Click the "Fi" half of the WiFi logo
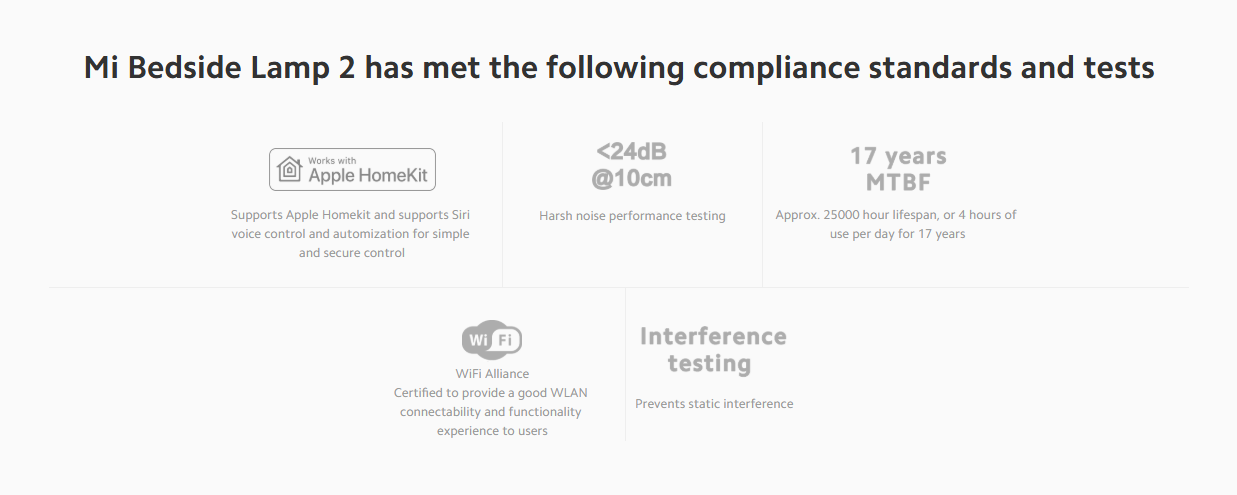1237x495 pixels. tap(506, 340)
